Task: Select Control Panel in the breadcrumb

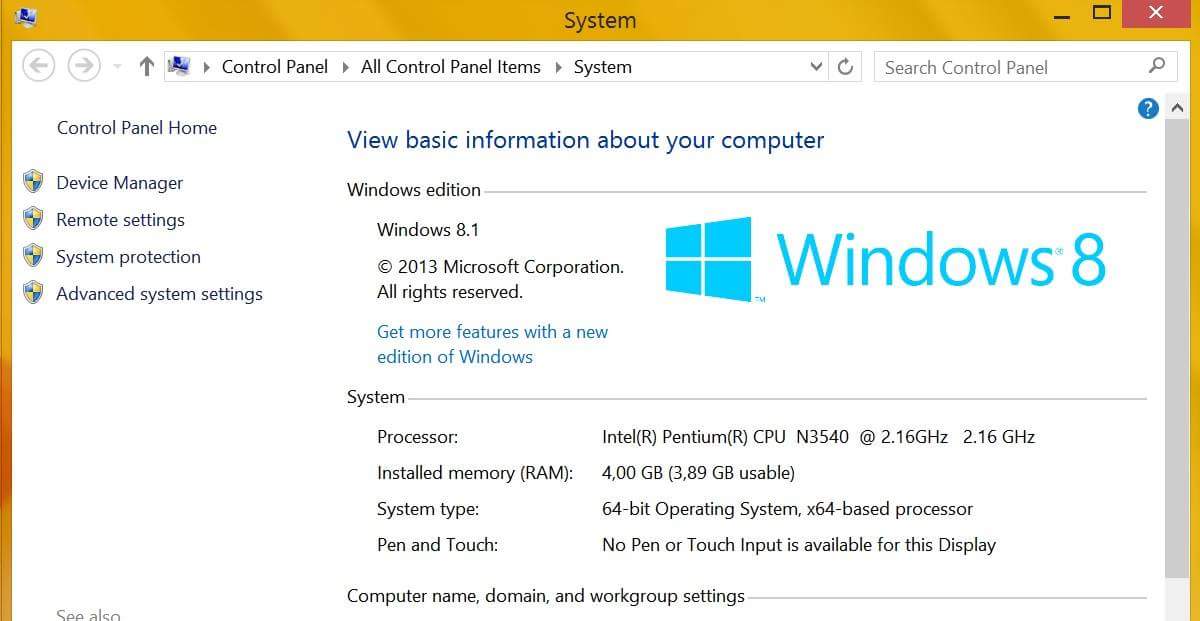Action: [274, 67]
